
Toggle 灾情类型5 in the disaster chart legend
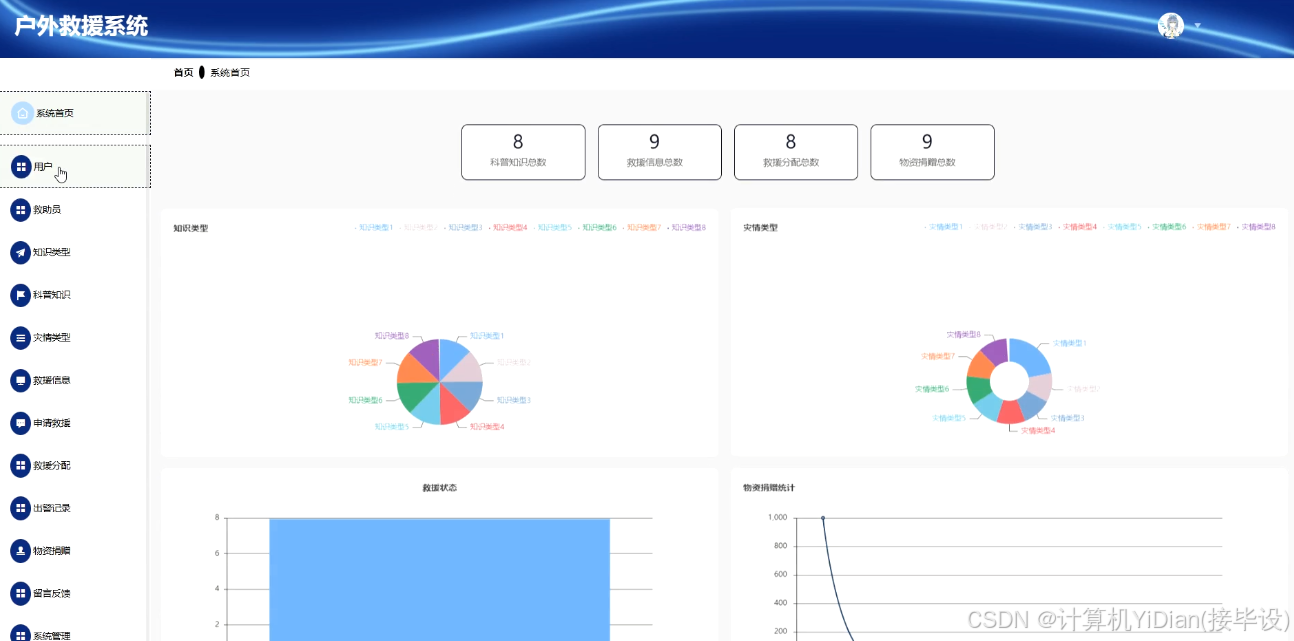point(1124,227)
